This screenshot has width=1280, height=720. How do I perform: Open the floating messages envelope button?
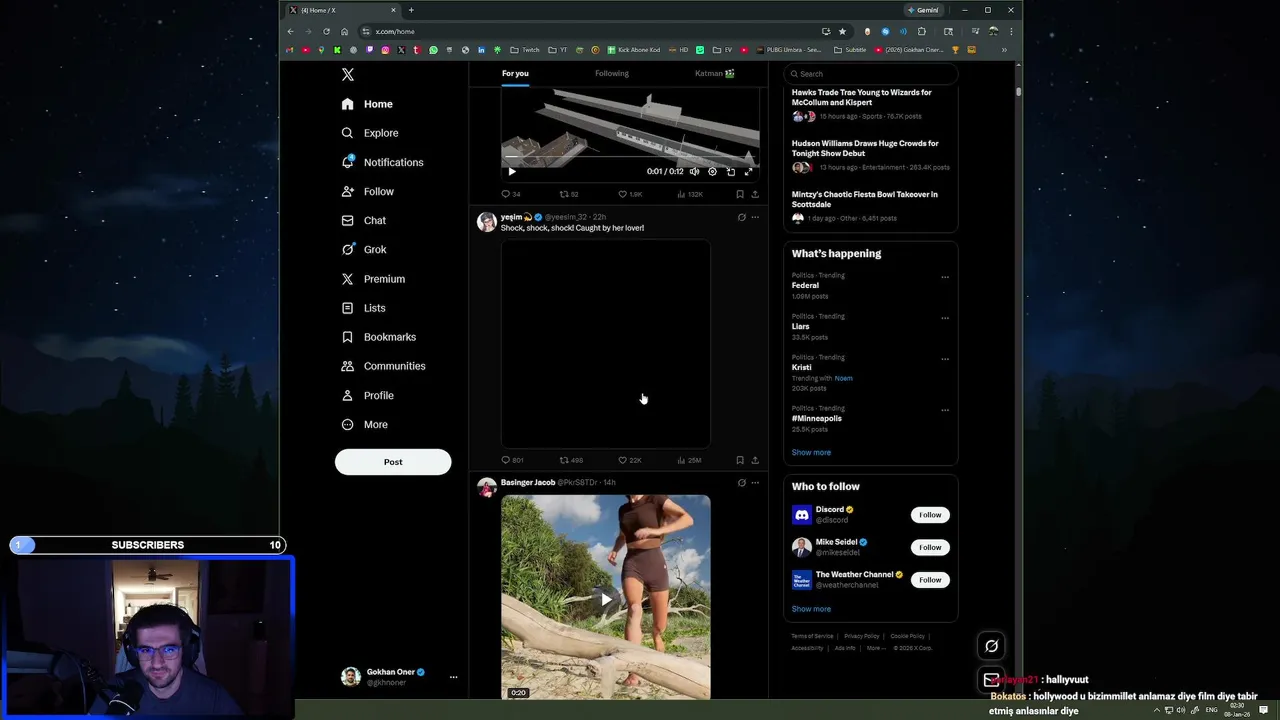pyautogui.click(x=992, y=680)
